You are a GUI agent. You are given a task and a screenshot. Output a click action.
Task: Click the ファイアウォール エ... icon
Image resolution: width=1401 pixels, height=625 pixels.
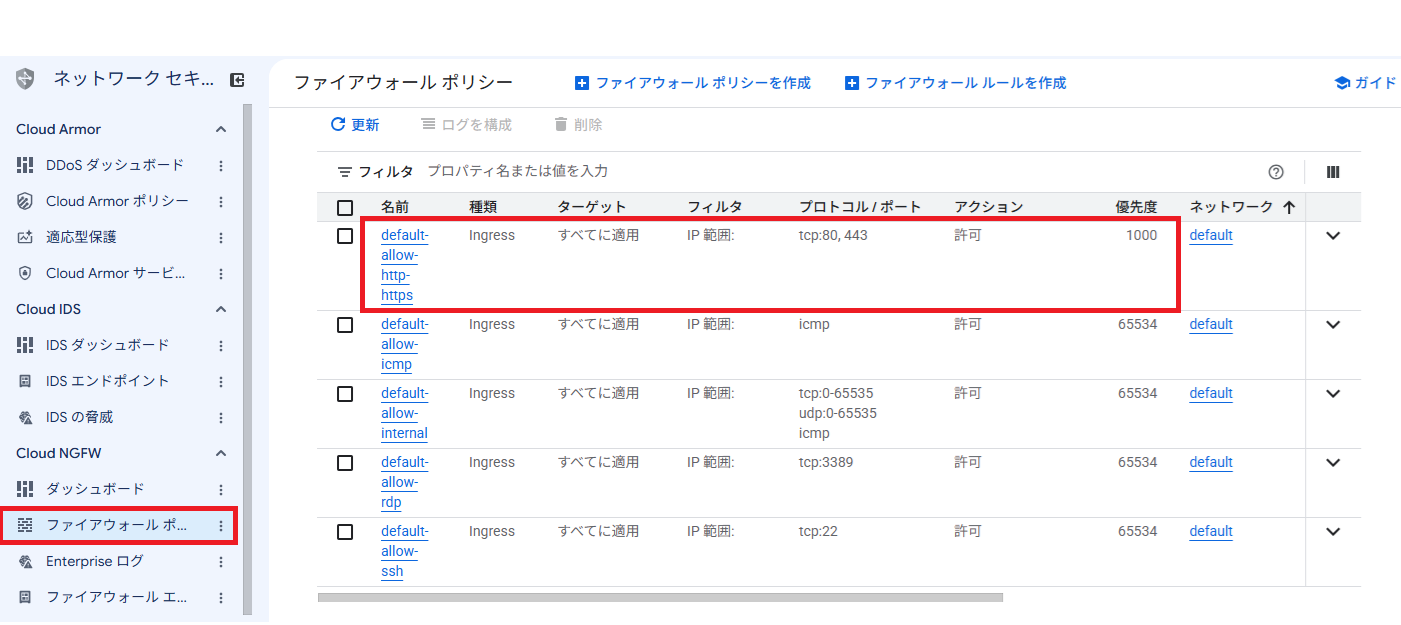point(25,597)
